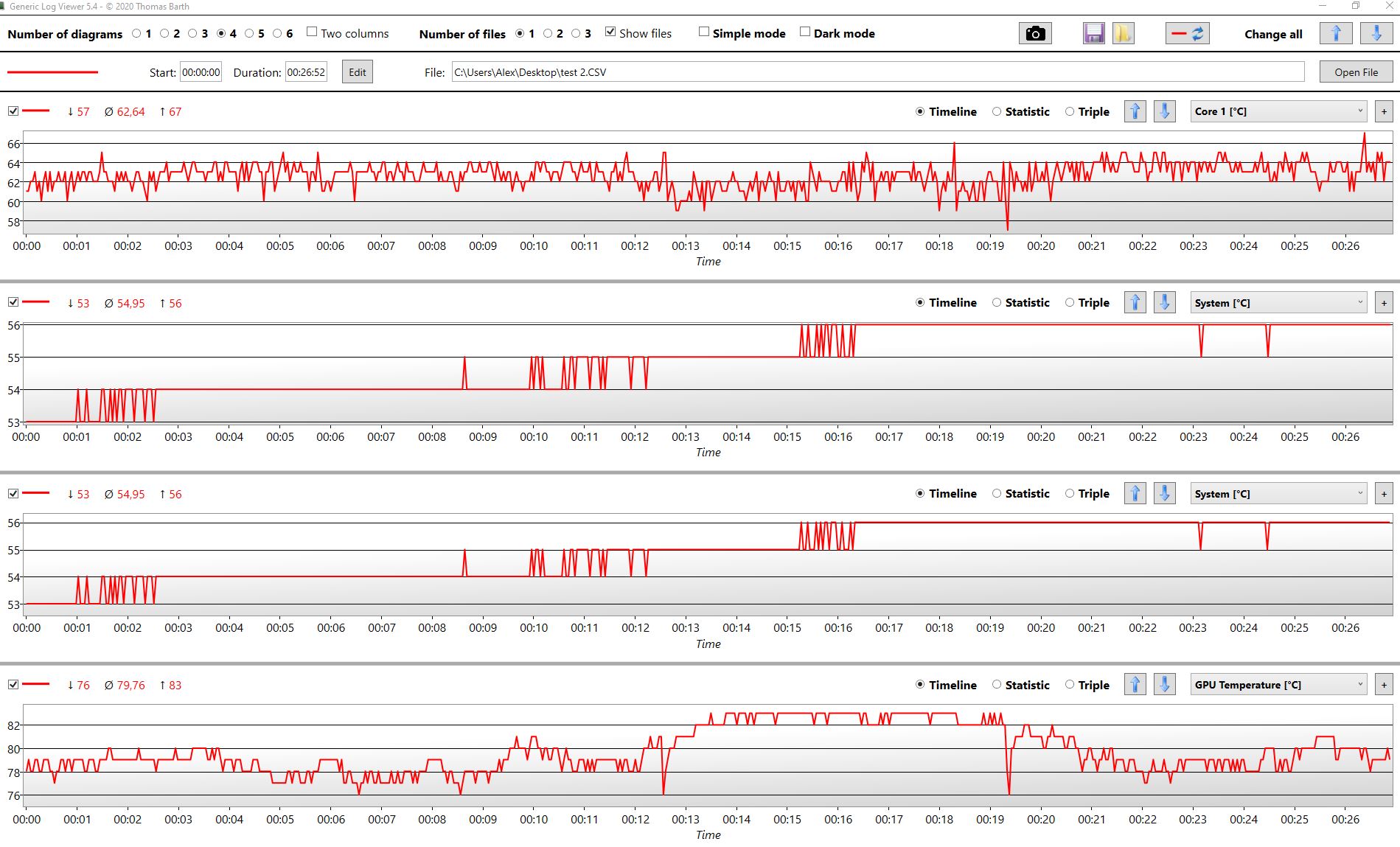Open the GPU Temperature [°C] dropdown
This screenshot has width=1400, height=847.
click(1278, 685)
